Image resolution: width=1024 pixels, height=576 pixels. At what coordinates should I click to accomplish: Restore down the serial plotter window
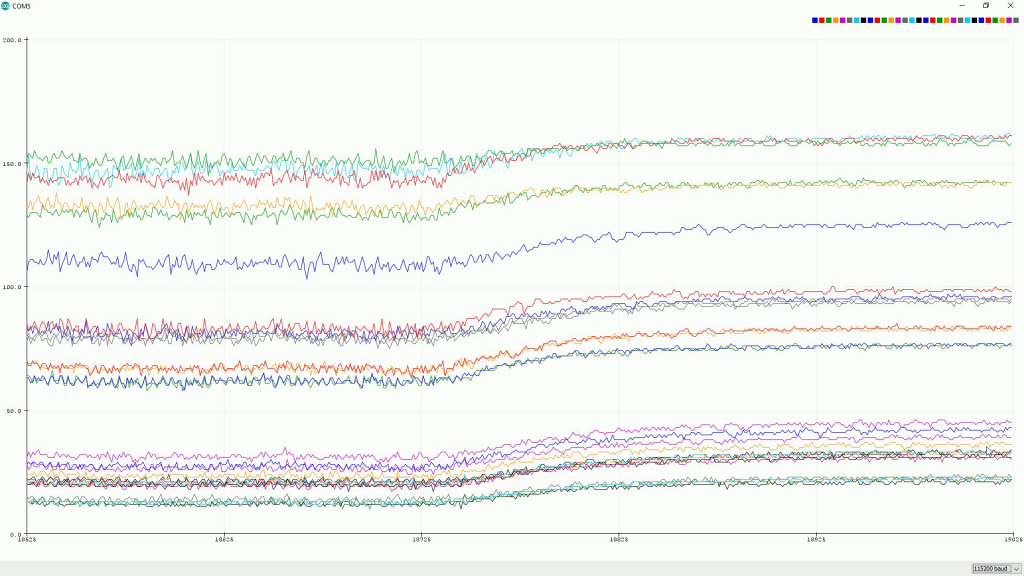(x=985, y=6)
